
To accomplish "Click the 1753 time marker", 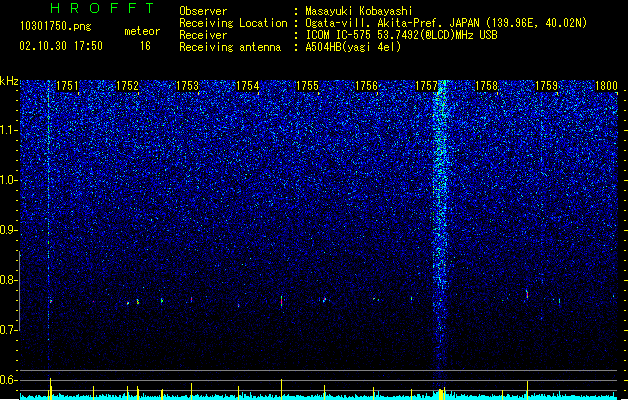I will tap(187, 86).
